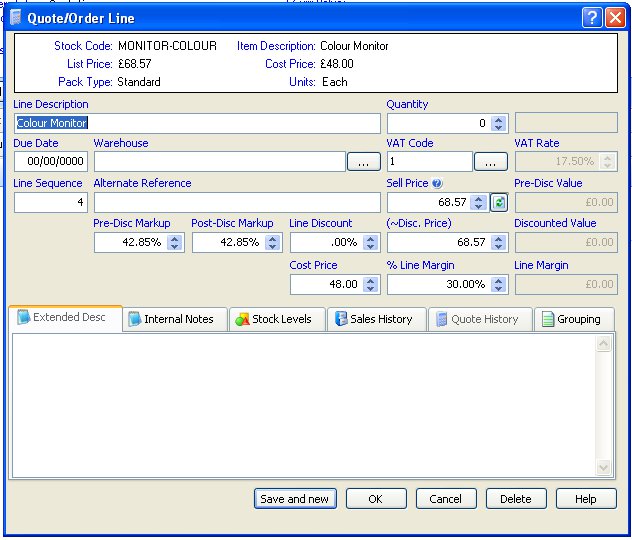
Task: Click the Pack Type Standard value
Action: point(139,82)
